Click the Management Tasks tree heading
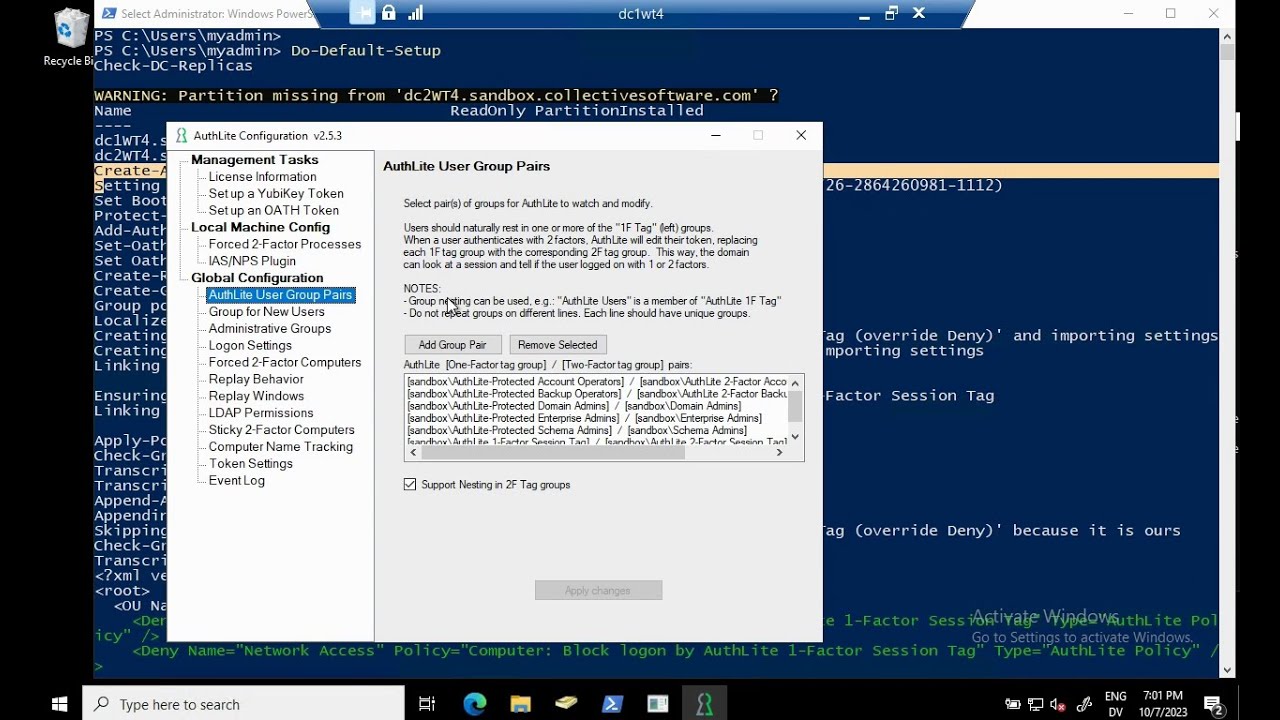Viewport: 1280px width, 720px height. [x=254, y=160]
